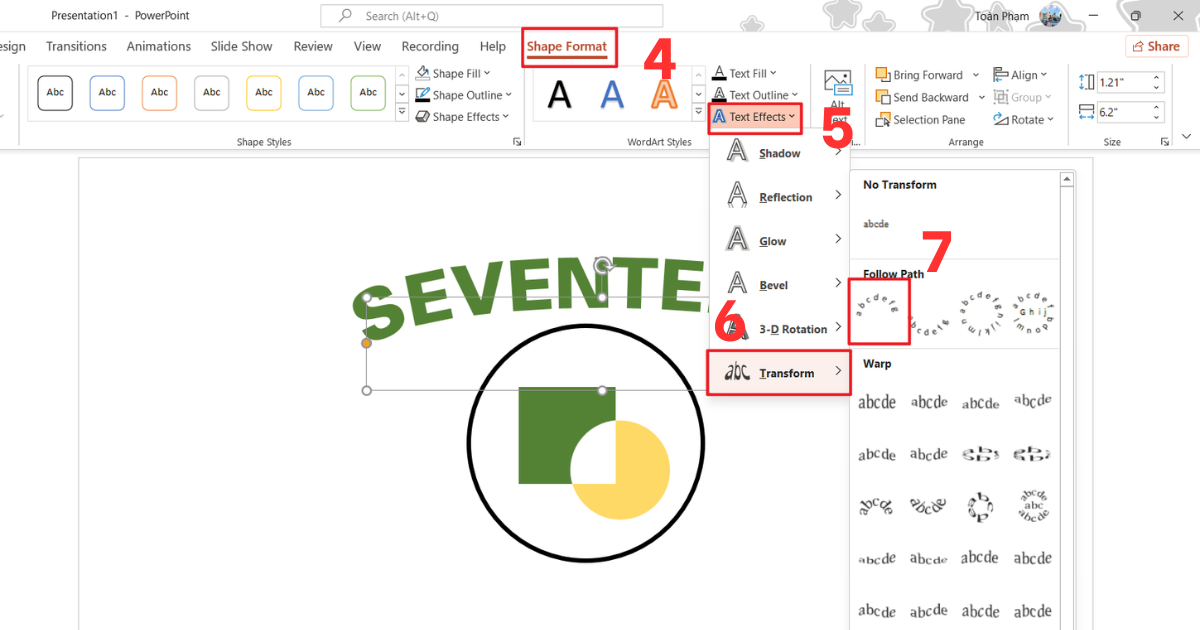1200x630 pixels.
Task: Open the Animations ribbon tab
Action: coord(158,46)
